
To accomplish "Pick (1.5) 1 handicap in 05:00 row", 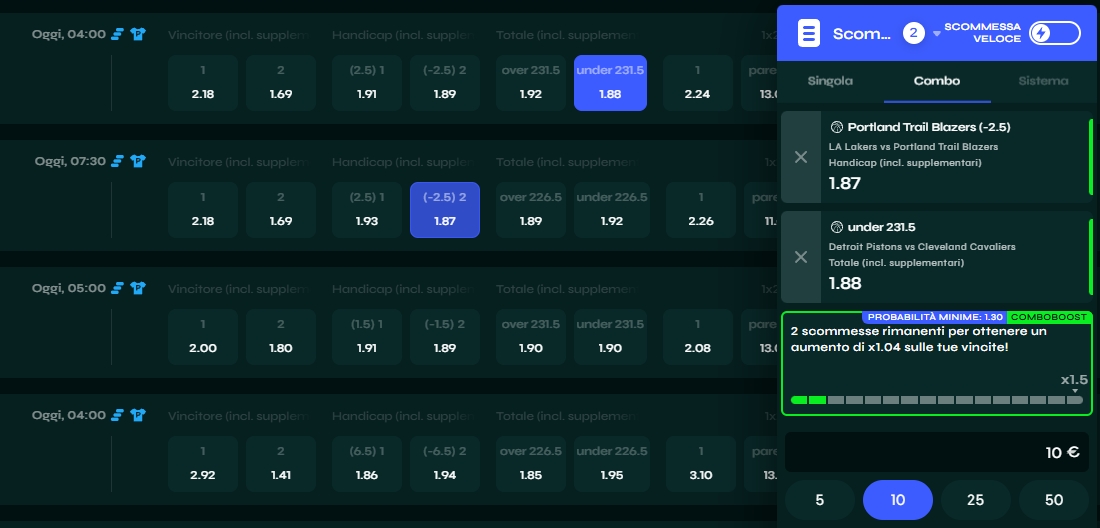I will tap(367, 337).
